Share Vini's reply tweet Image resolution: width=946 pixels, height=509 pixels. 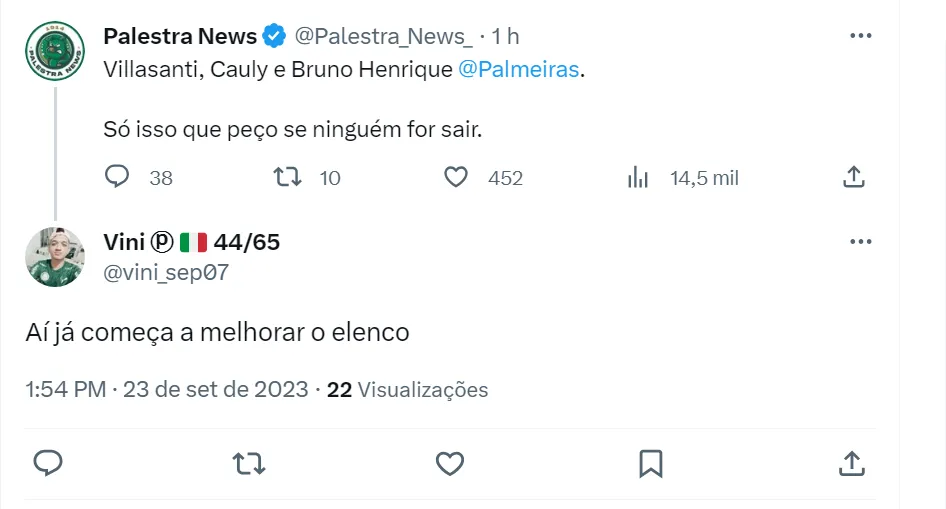point(851,463)
